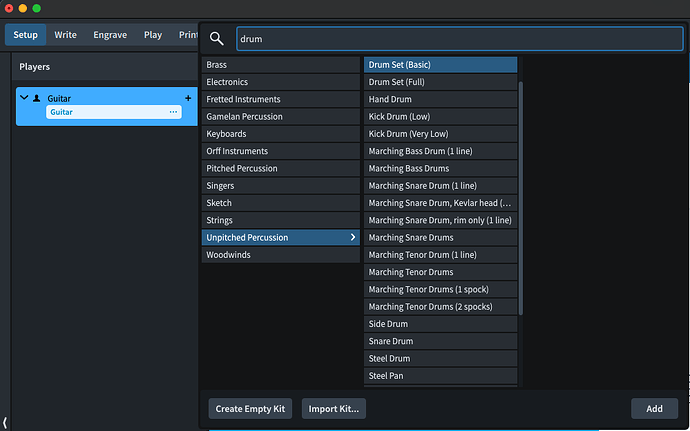Open the Engrave mode tab
The image size is (690, 431).
point(110,35)
